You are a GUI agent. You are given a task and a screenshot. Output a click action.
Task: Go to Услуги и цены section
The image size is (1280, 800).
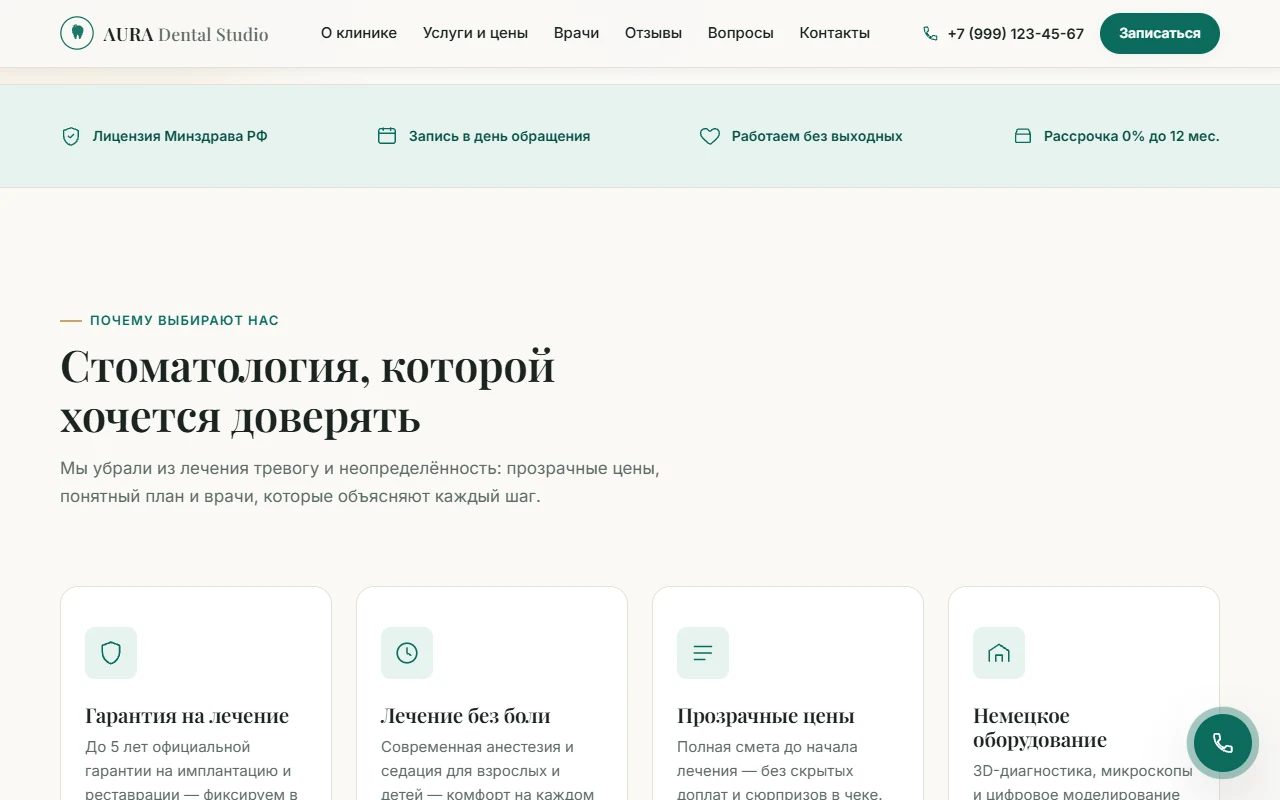475,33
